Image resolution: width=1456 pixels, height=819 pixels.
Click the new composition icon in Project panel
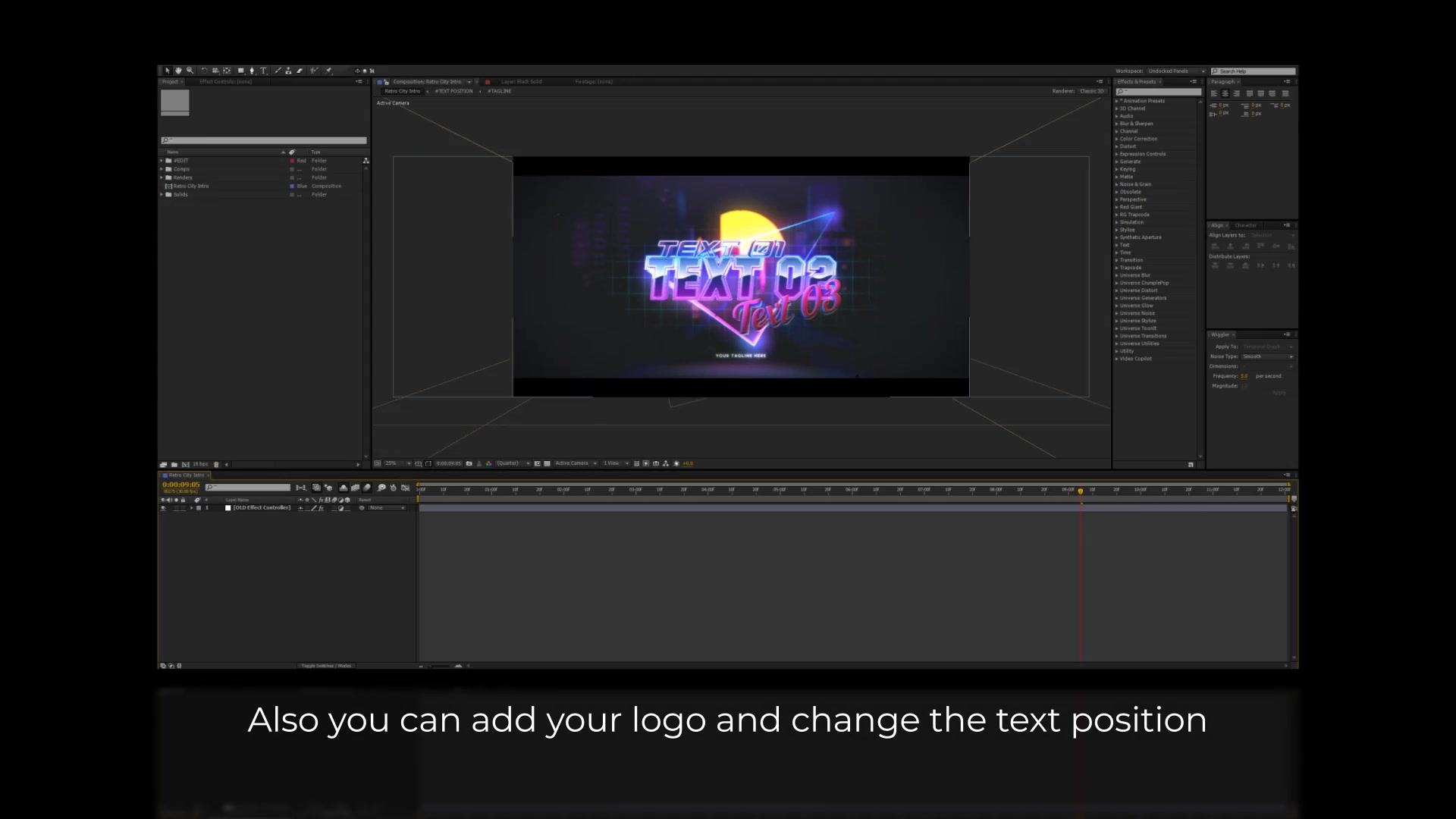(186, 464)
